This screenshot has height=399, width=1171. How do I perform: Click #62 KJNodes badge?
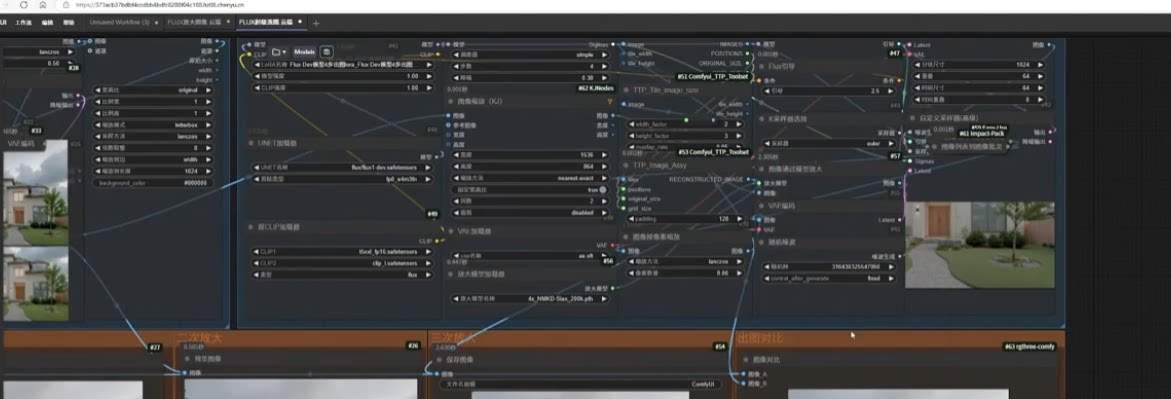tap(594, 88)
